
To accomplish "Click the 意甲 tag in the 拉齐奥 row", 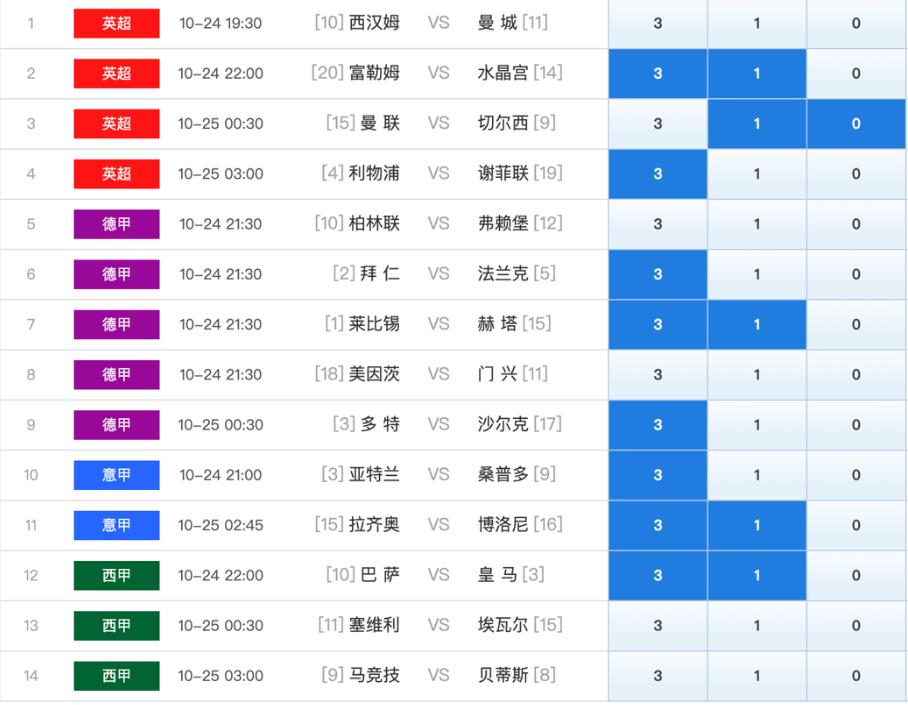I will coord(116,525).
